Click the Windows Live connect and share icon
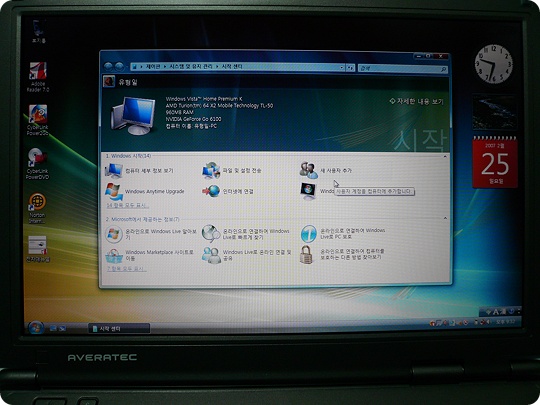This screenshot has width=540, height=405. 211,255
